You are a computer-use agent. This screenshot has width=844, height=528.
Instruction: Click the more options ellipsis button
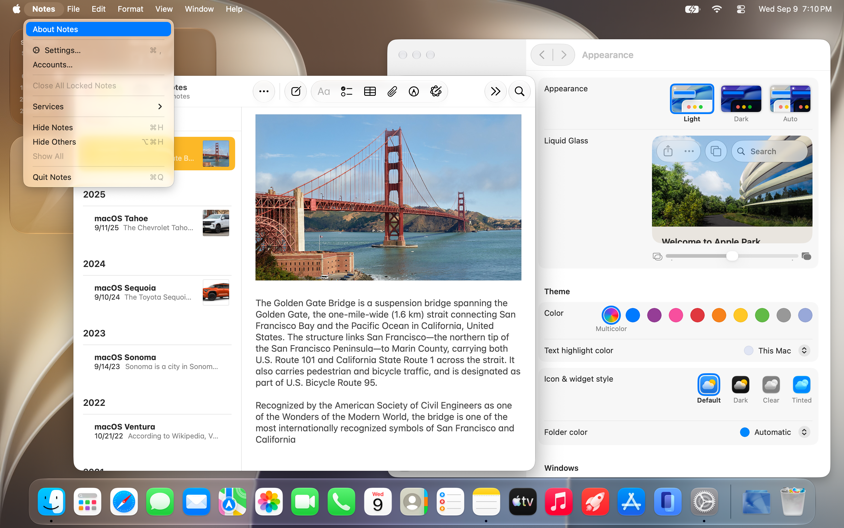click(264, 91)
